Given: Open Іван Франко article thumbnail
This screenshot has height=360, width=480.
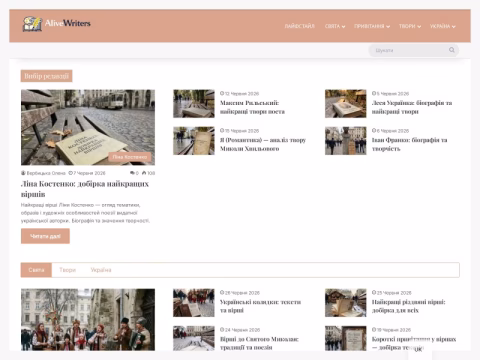Looking at the screenshot, I should tap(346, 141).
